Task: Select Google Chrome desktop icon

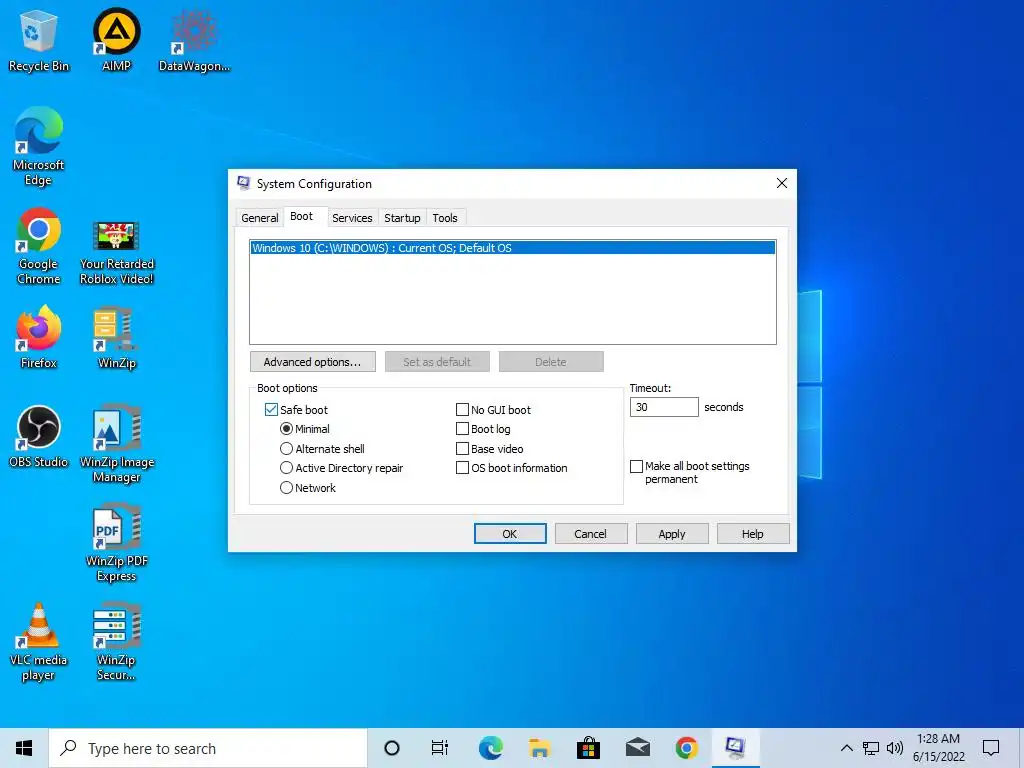Action: [39, 246]
